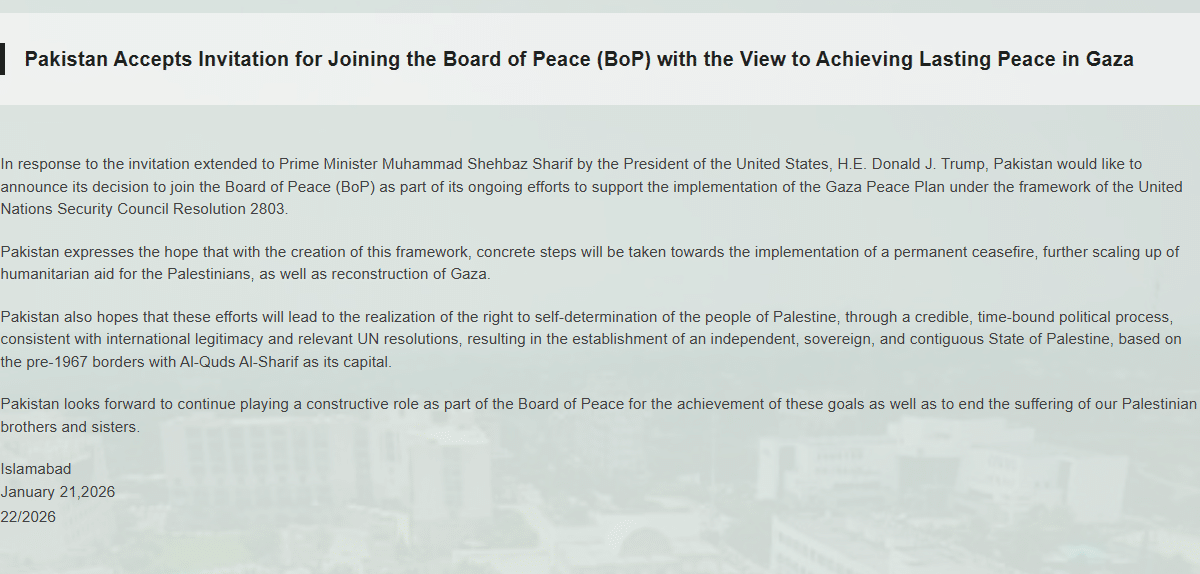Viewport: 1200px width, 574px height.
Task: Click the paragraph starting "In response to the invitation"
Action: [591, 186]
